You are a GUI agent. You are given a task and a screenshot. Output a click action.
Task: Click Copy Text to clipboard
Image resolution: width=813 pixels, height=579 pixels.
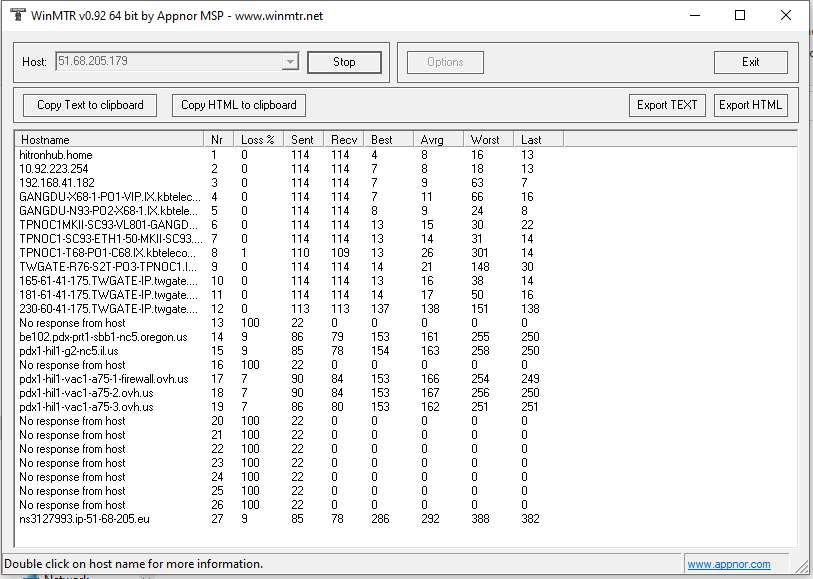pyautogui.click(x=90, y=105)
